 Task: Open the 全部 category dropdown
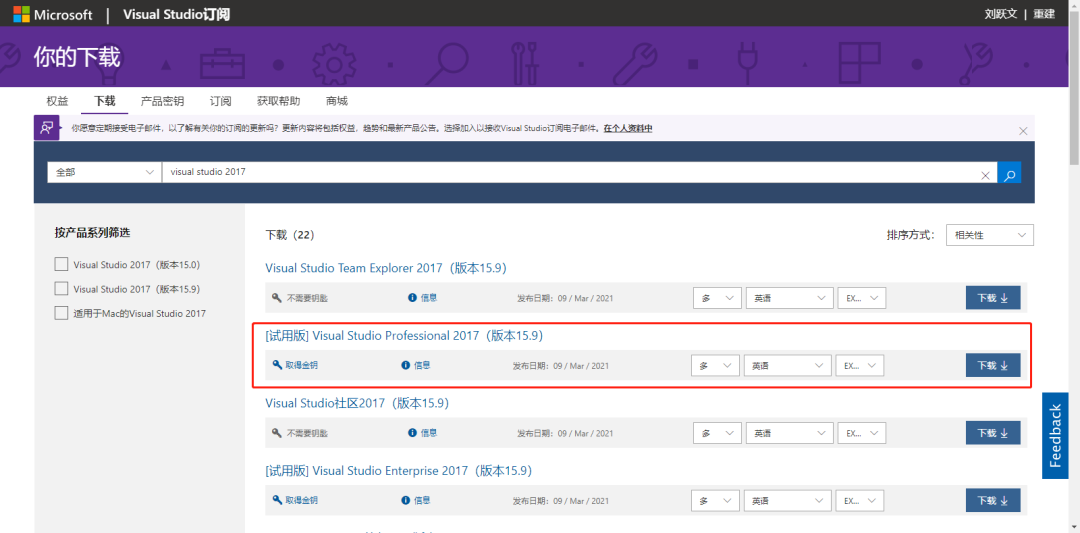(x=104, y=173)
